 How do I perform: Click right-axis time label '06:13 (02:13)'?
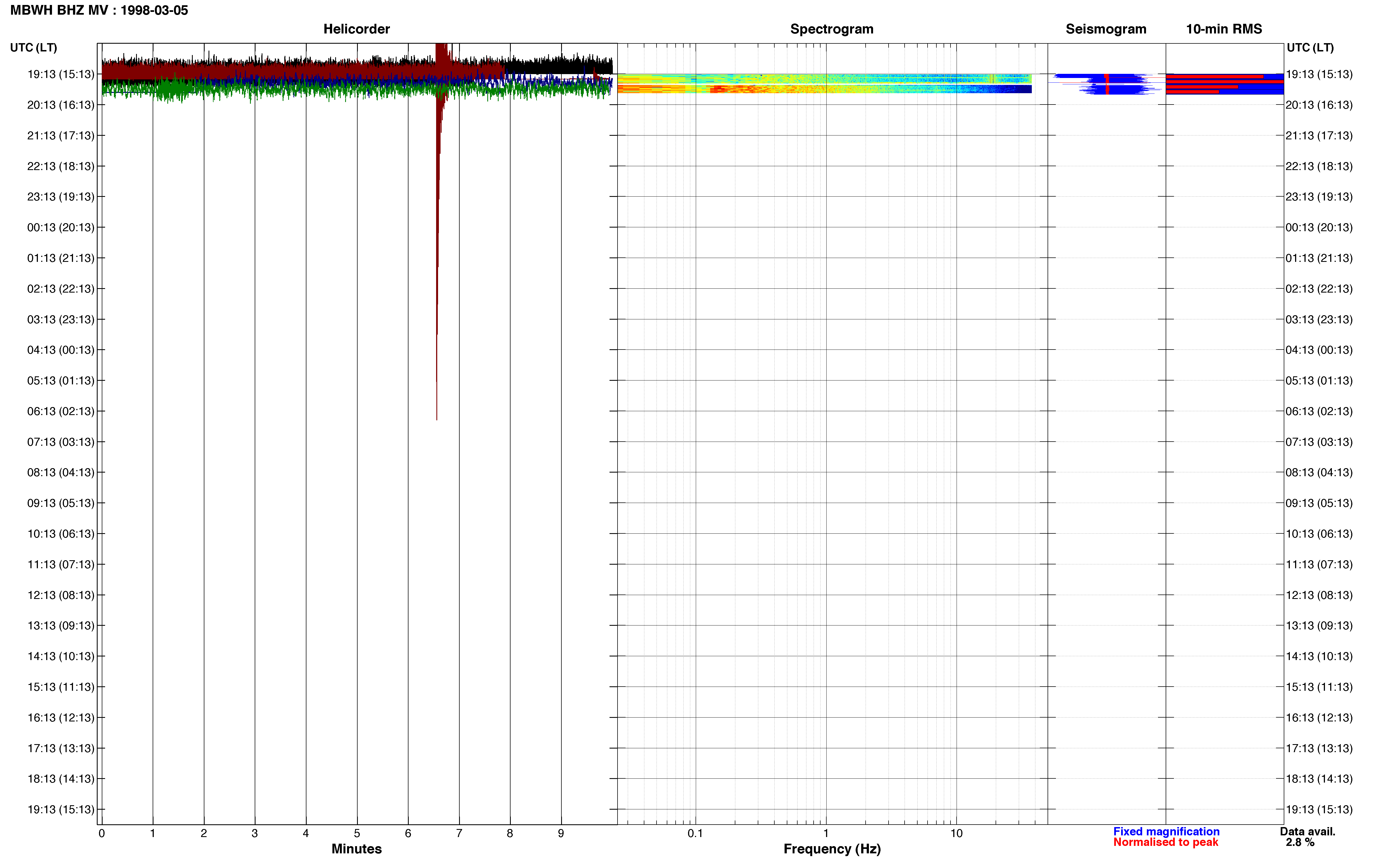coord(1319,411)
